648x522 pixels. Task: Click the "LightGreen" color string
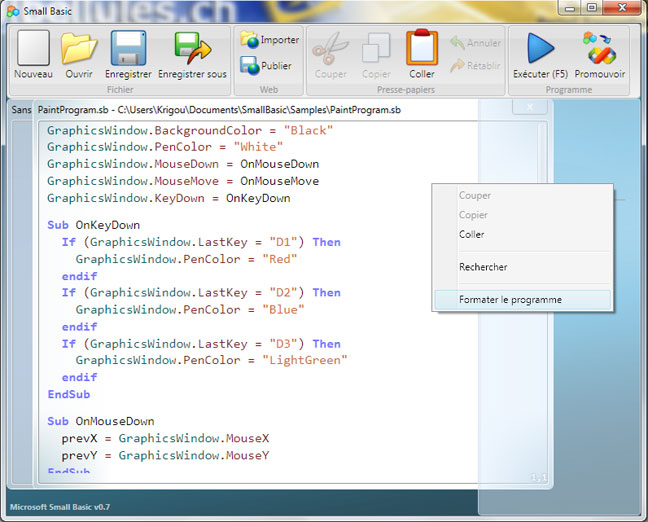(x=305, y=360)
